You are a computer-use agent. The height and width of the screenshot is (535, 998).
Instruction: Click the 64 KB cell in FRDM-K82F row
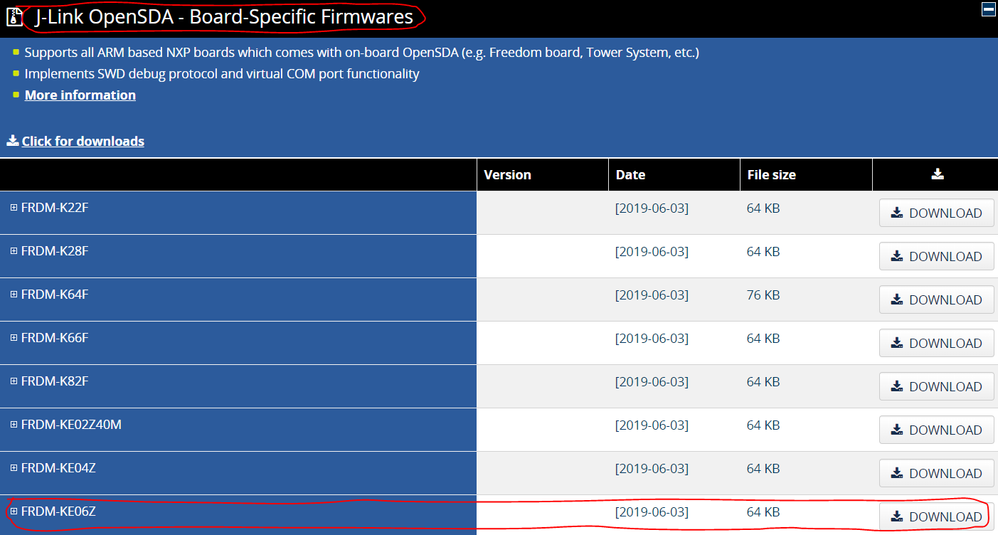pyautogui.click(x=763, y=382)
